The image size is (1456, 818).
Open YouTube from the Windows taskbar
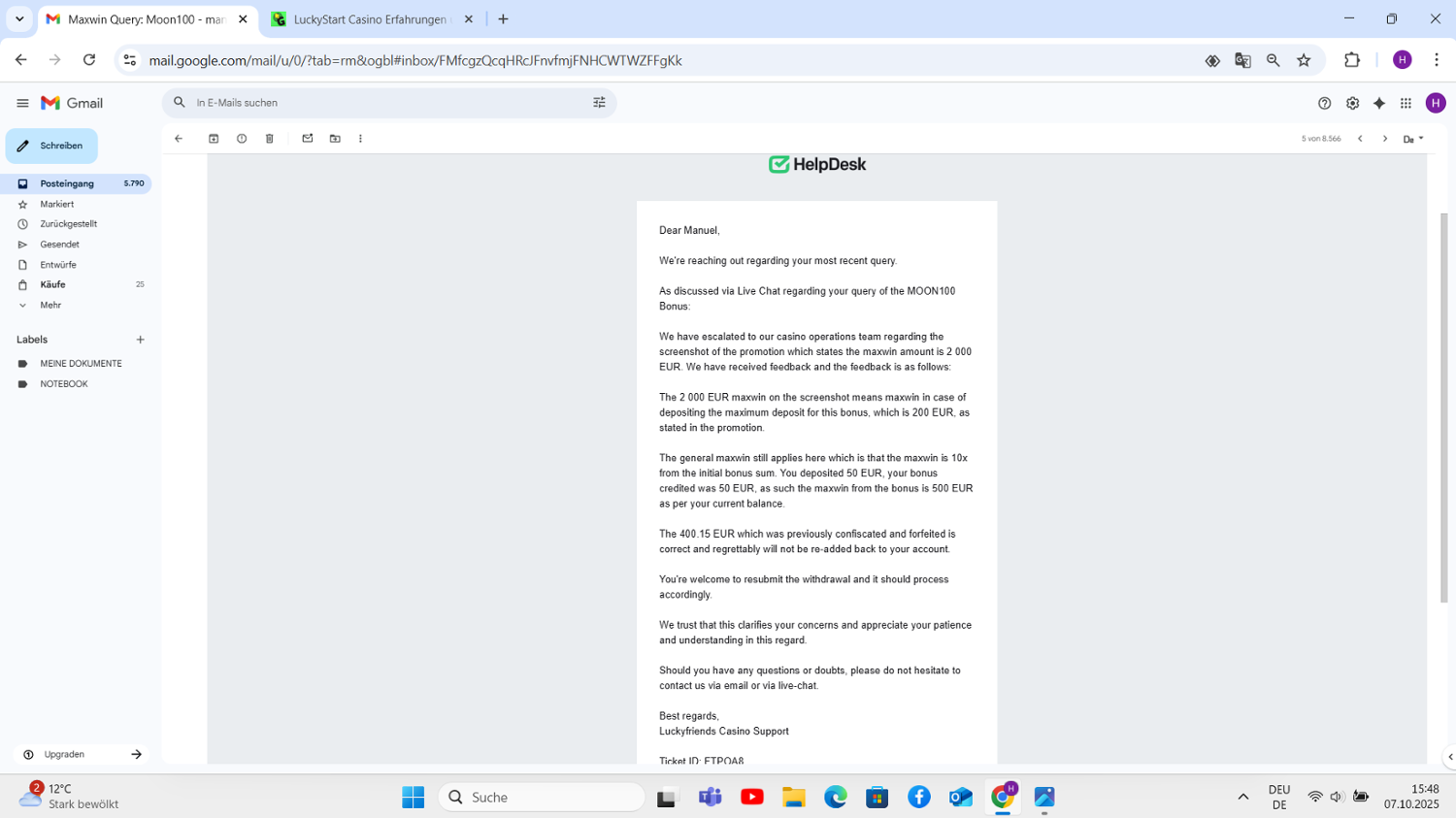click(751, 797)
